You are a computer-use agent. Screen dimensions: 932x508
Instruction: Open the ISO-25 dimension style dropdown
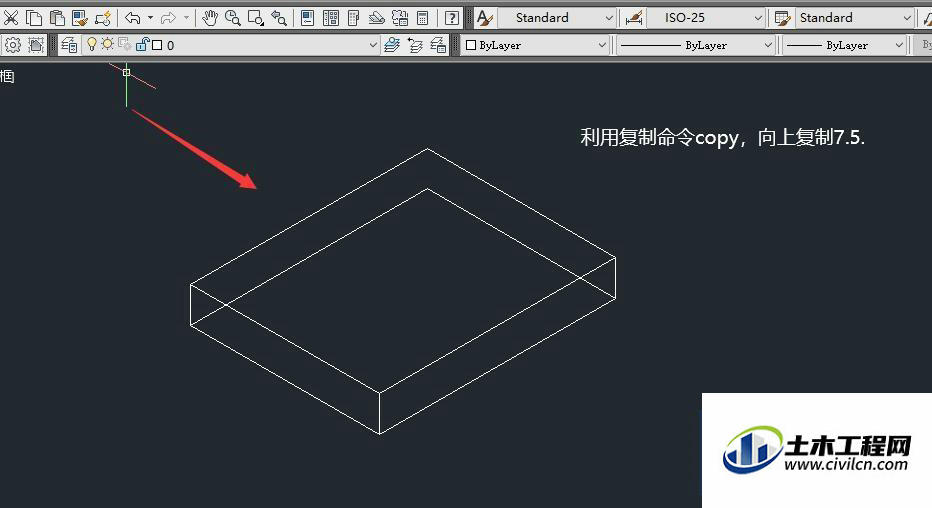[706, 18]
